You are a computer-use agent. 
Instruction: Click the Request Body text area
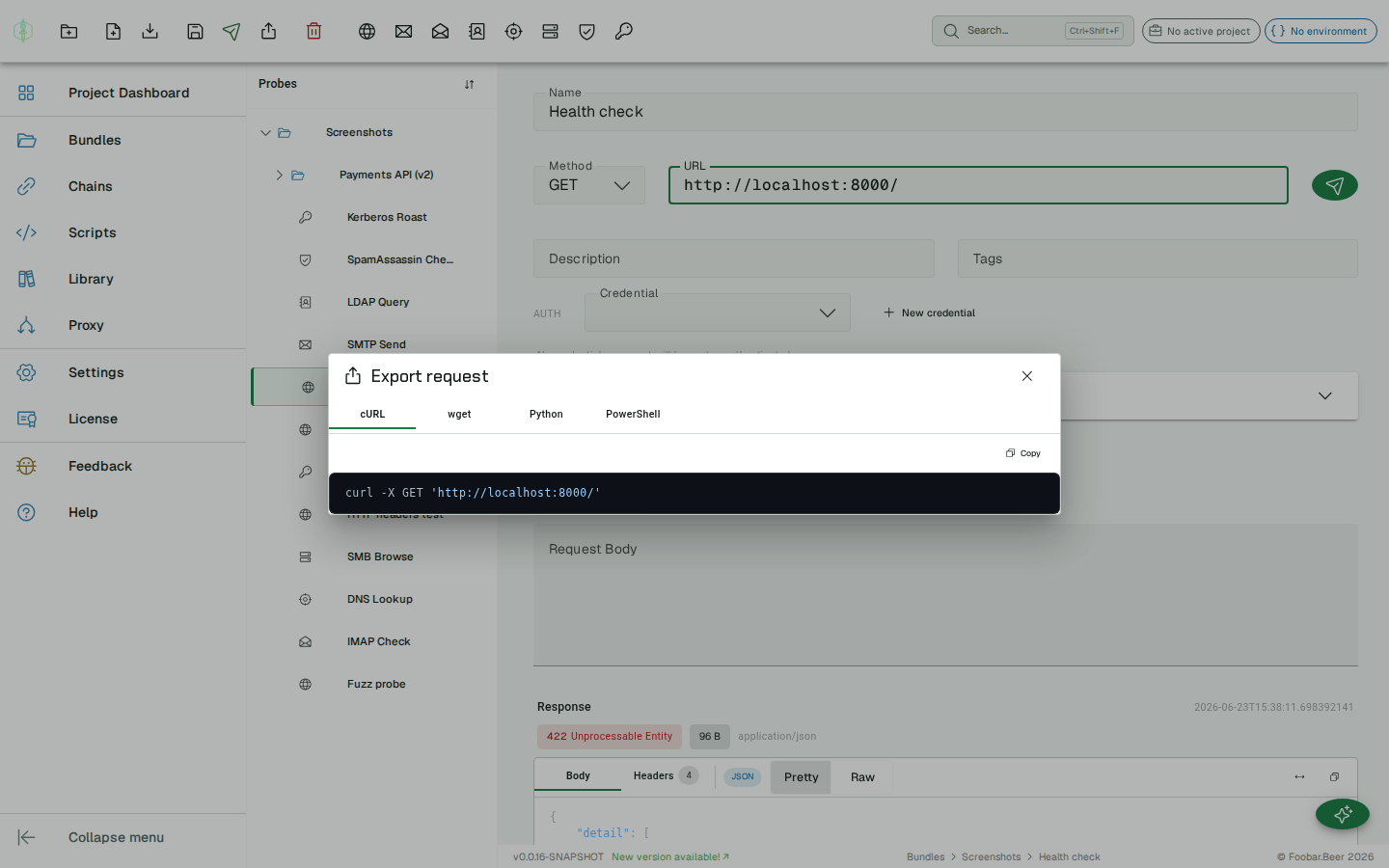coord(945,595)
